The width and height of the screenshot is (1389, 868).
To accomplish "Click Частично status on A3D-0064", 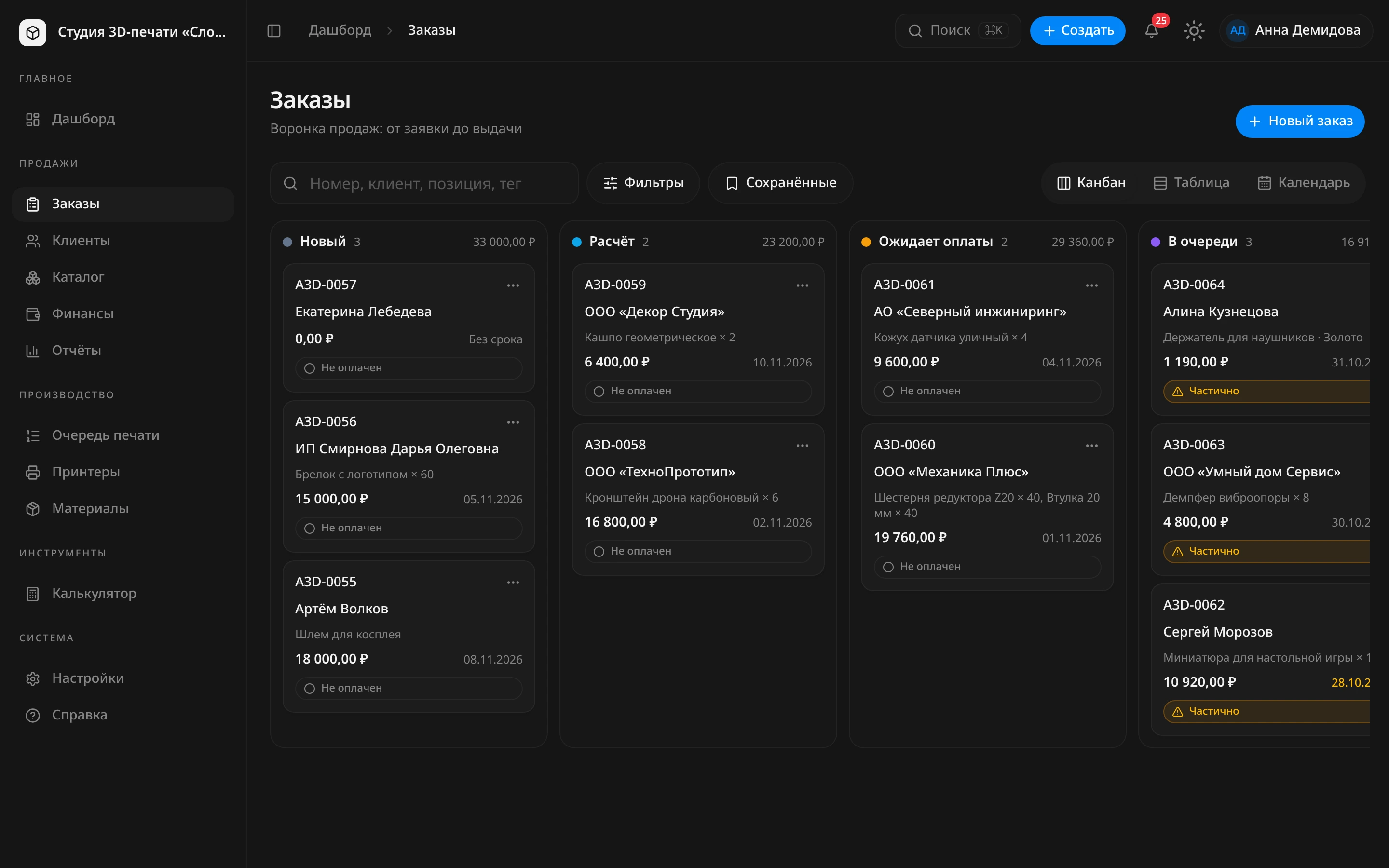I will [x=1266, y=392].
